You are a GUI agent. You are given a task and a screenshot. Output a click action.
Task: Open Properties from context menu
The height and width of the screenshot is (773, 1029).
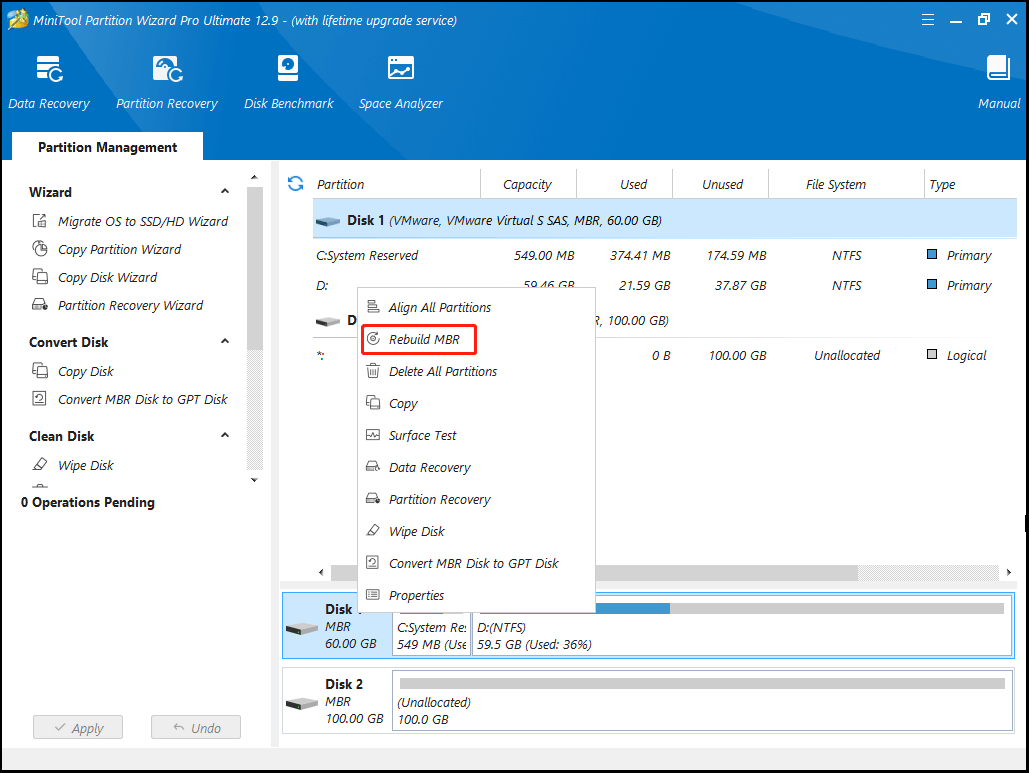click(476, 595)
